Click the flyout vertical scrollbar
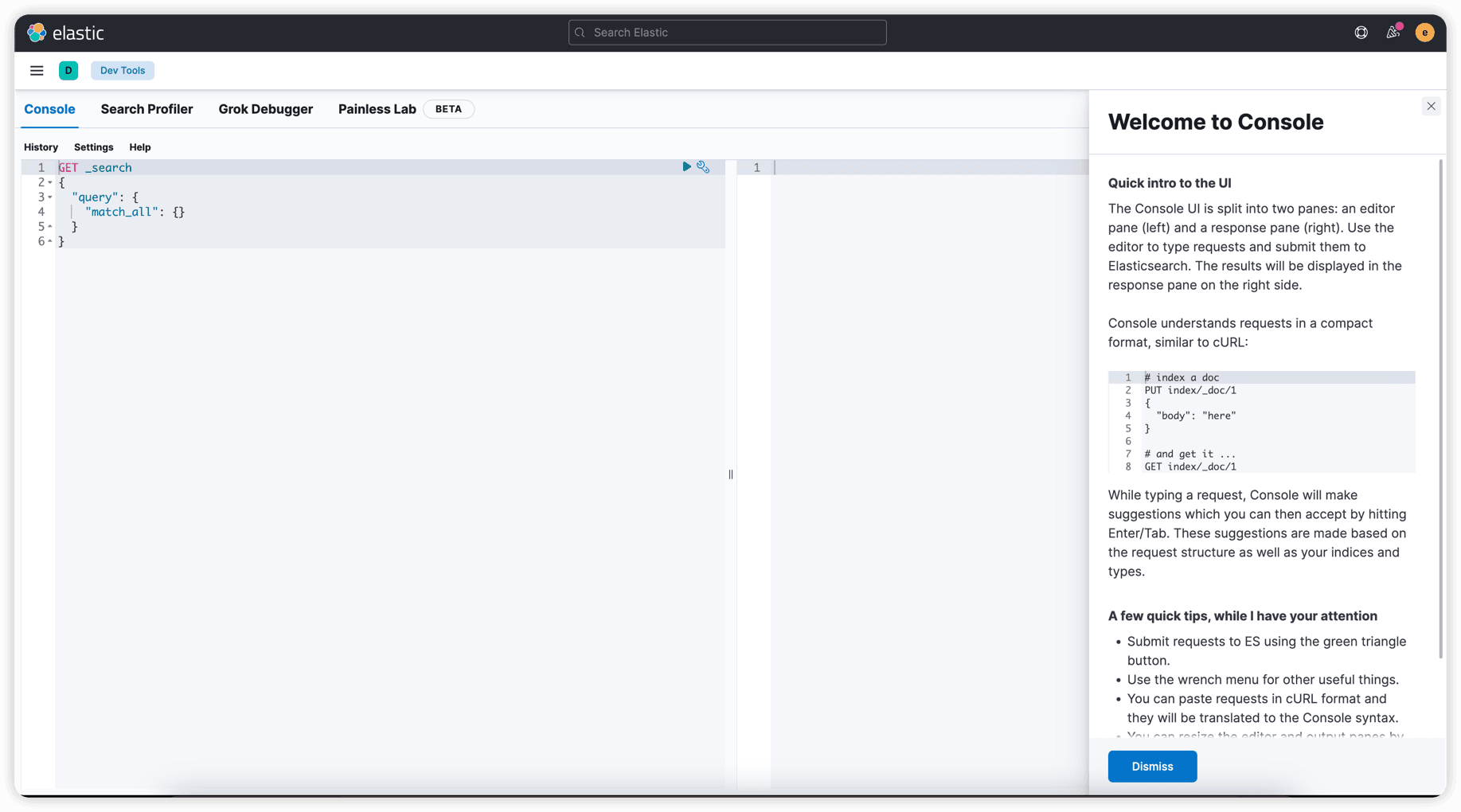This screenshot has width=1461, height=812. coord(1441,409)
